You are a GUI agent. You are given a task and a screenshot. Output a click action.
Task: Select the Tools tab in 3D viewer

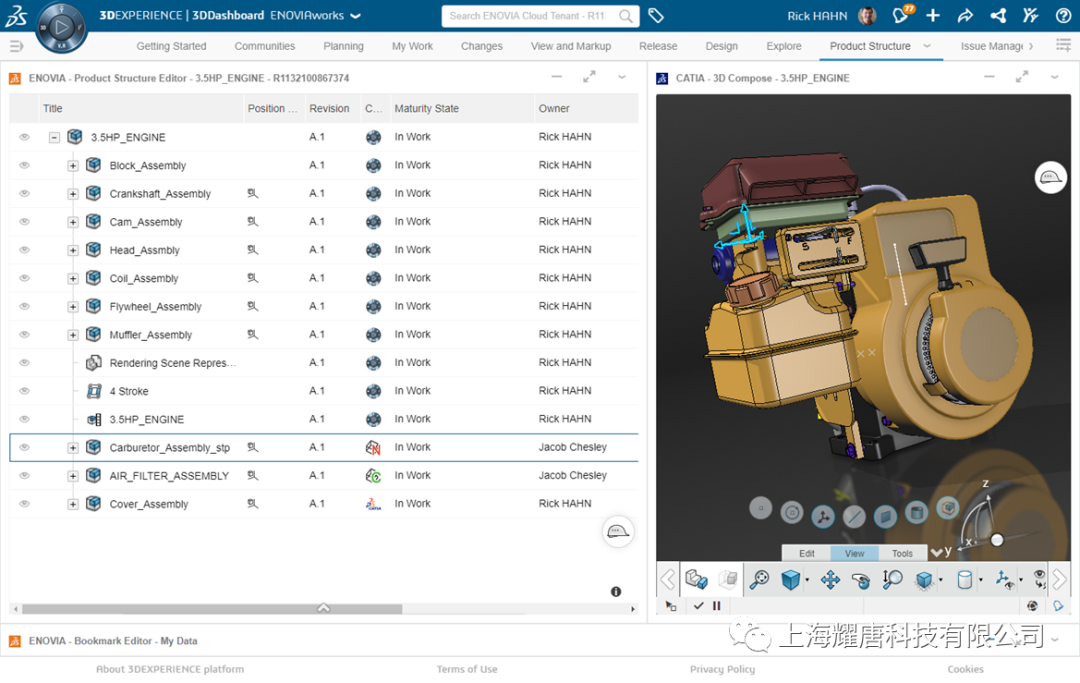pyautogui.click(x=902, y=554)
